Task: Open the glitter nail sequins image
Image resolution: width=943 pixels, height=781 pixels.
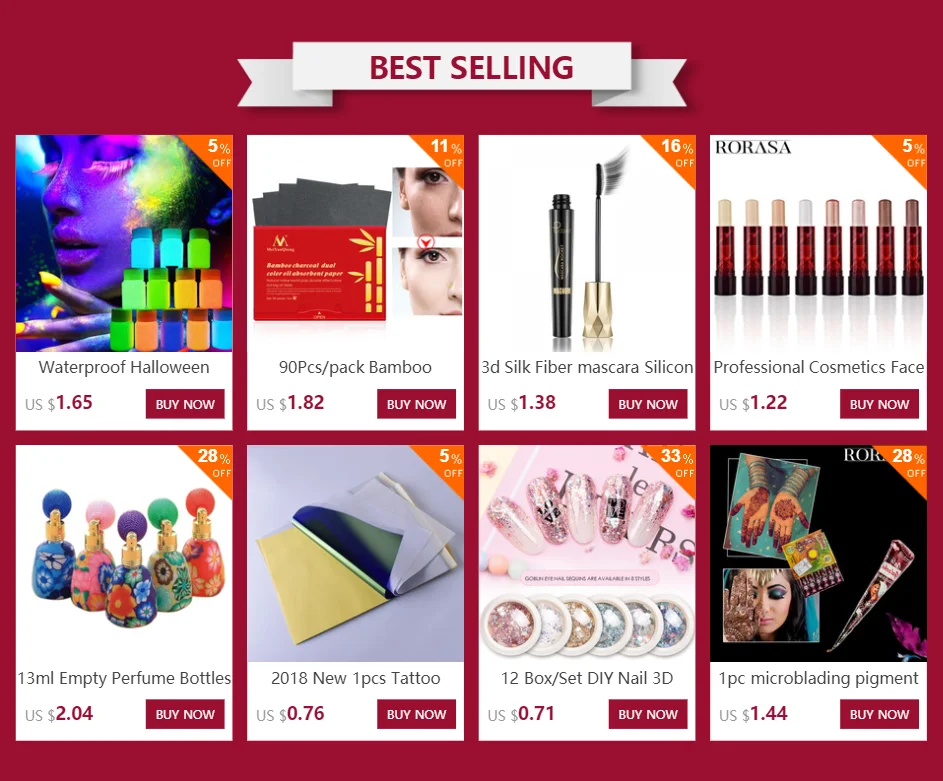Action: tap(587, 554)
